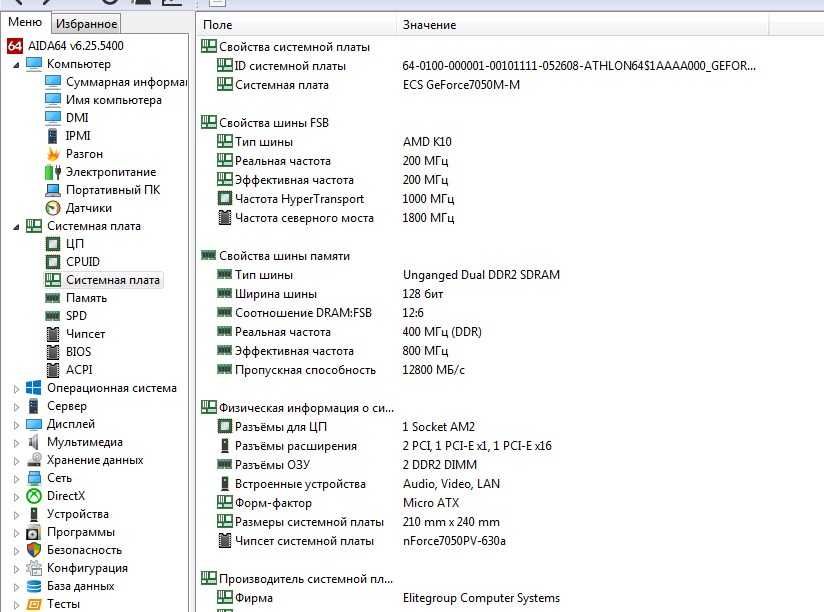This screenshot has height=612, width=824.
Task: Select the Соотношение DRAM:FSB row
Action: coord(321,313)
